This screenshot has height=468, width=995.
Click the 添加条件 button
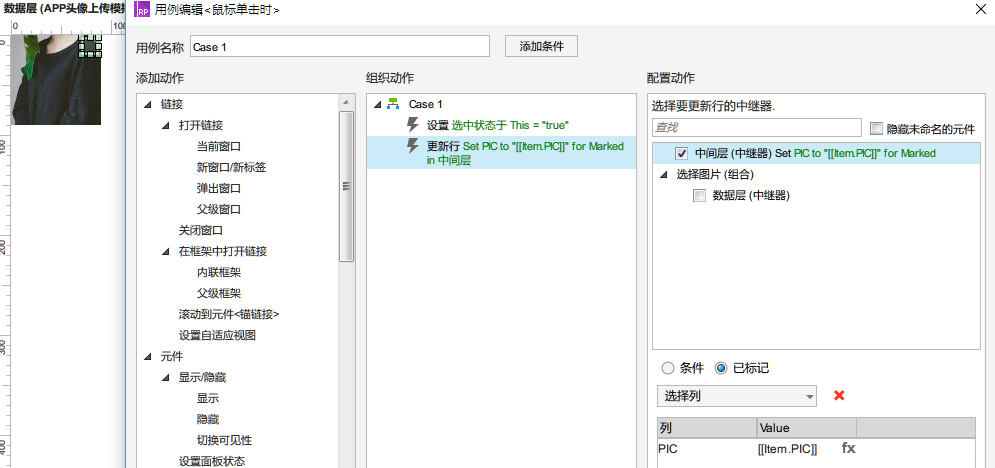tap(541, 46)
